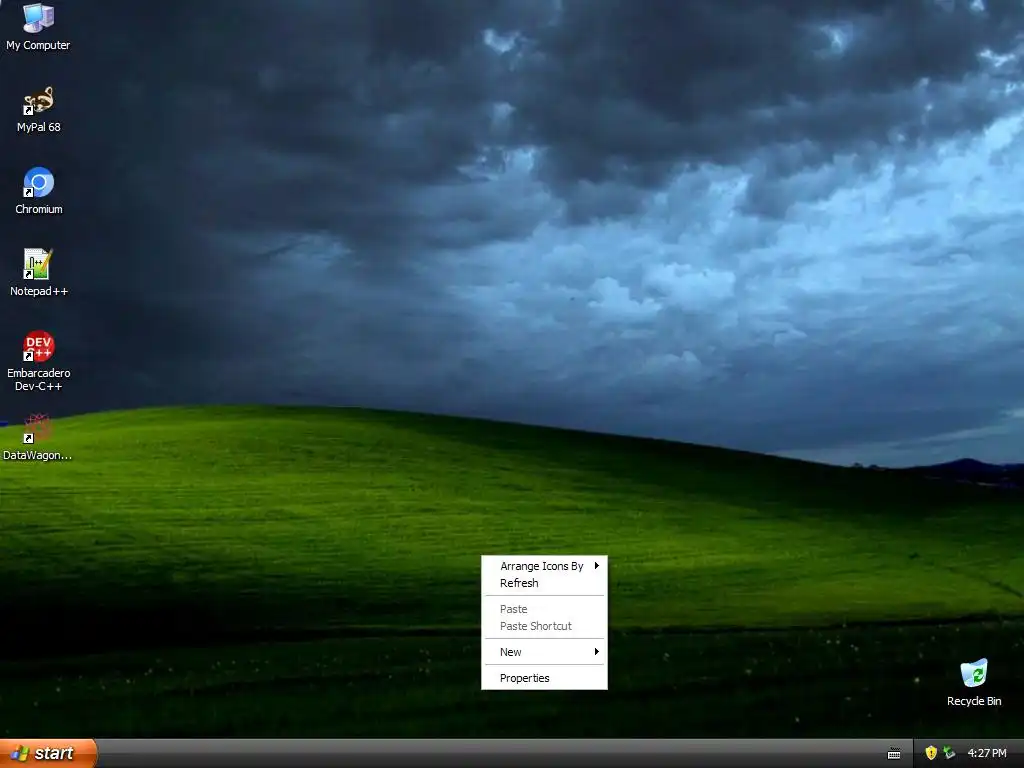Click the on-screen keyboard taskbar icon
This screenshot has height=768, width=1024.
(894, 754)
